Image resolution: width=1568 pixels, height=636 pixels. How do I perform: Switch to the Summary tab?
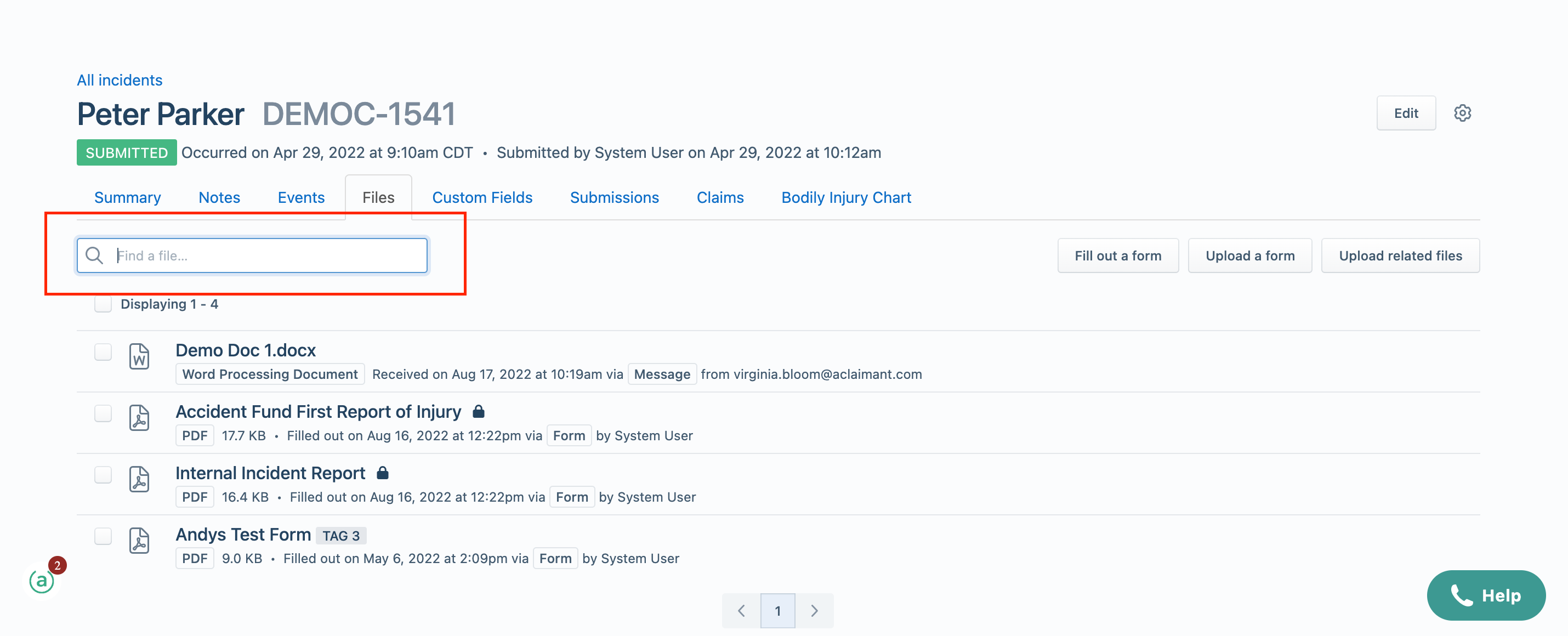tap(127, 198)
